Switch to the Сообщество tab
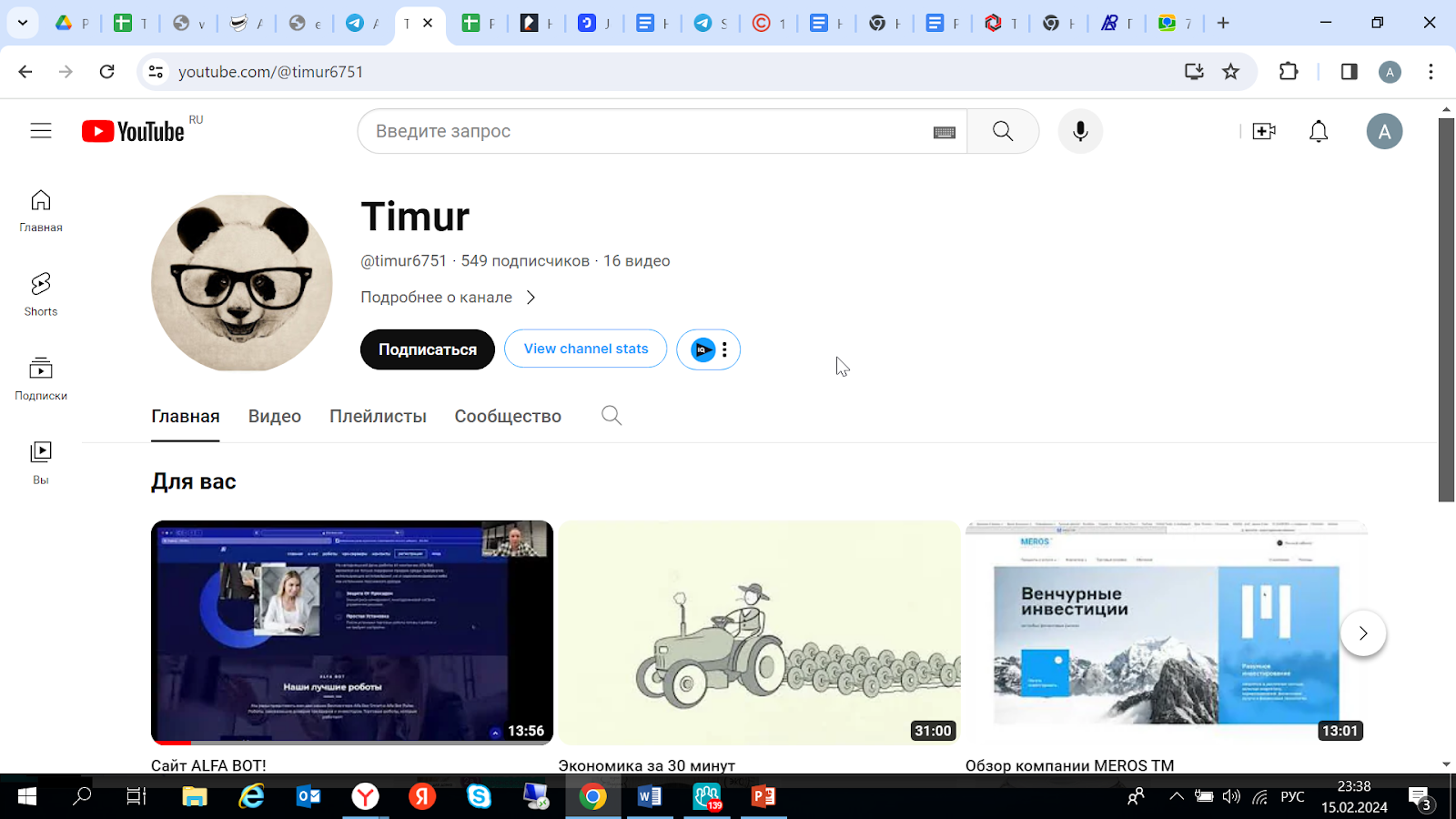 (x=508, y=416)
